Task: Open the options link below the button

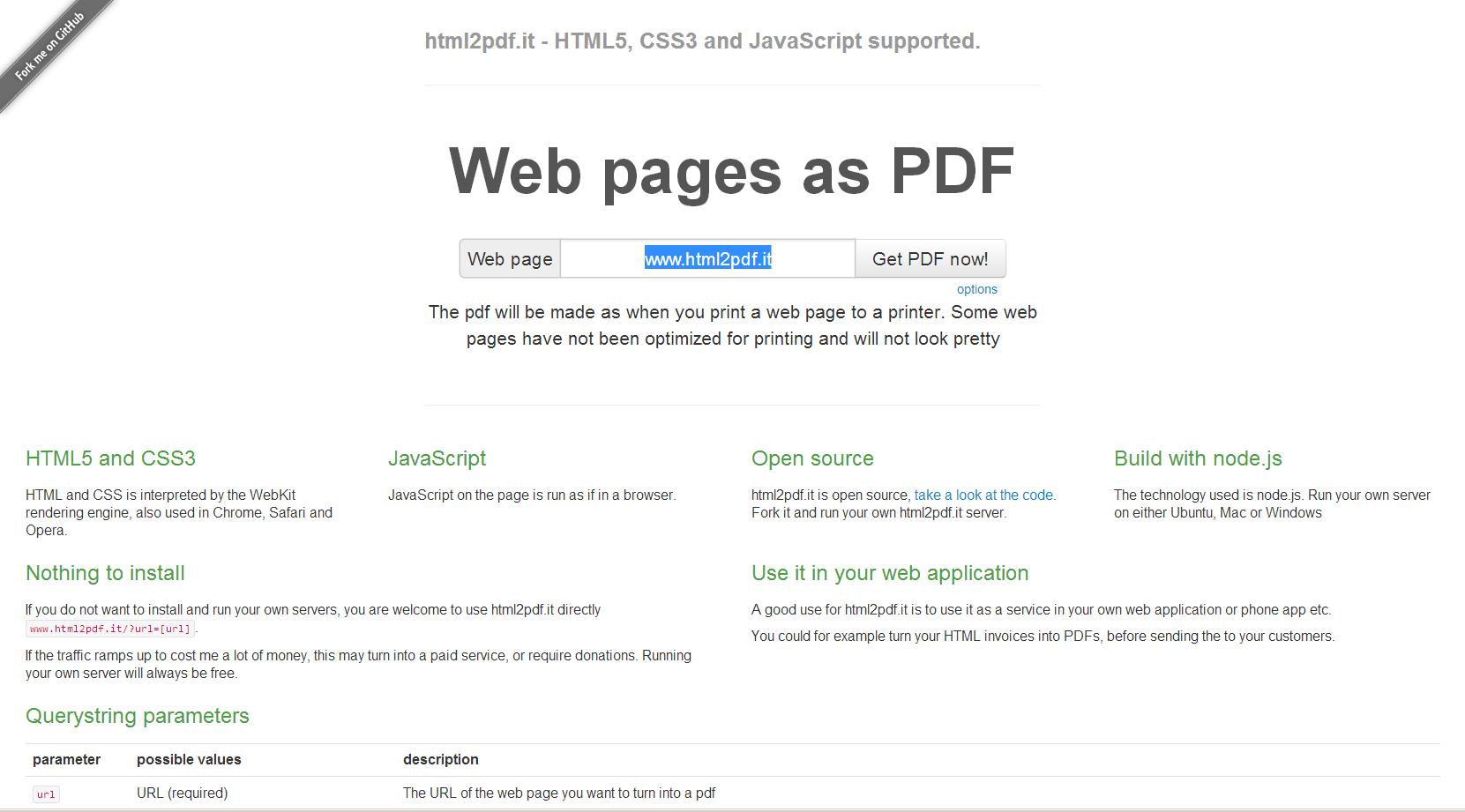Action: (977, 289)
